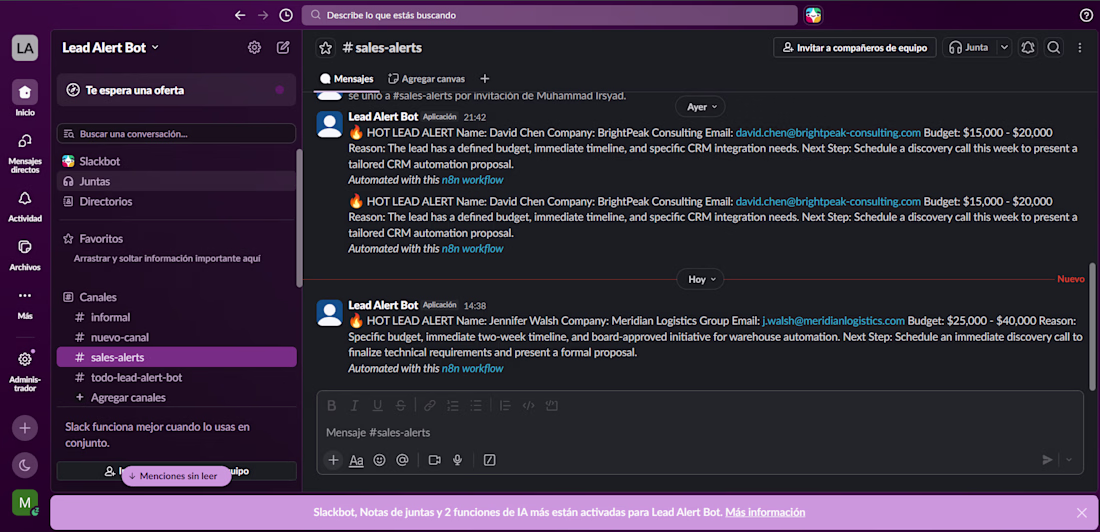Search within the channel magnifier icon
This screenshot has height=532, width=1100.
[x=1053, y=48]
